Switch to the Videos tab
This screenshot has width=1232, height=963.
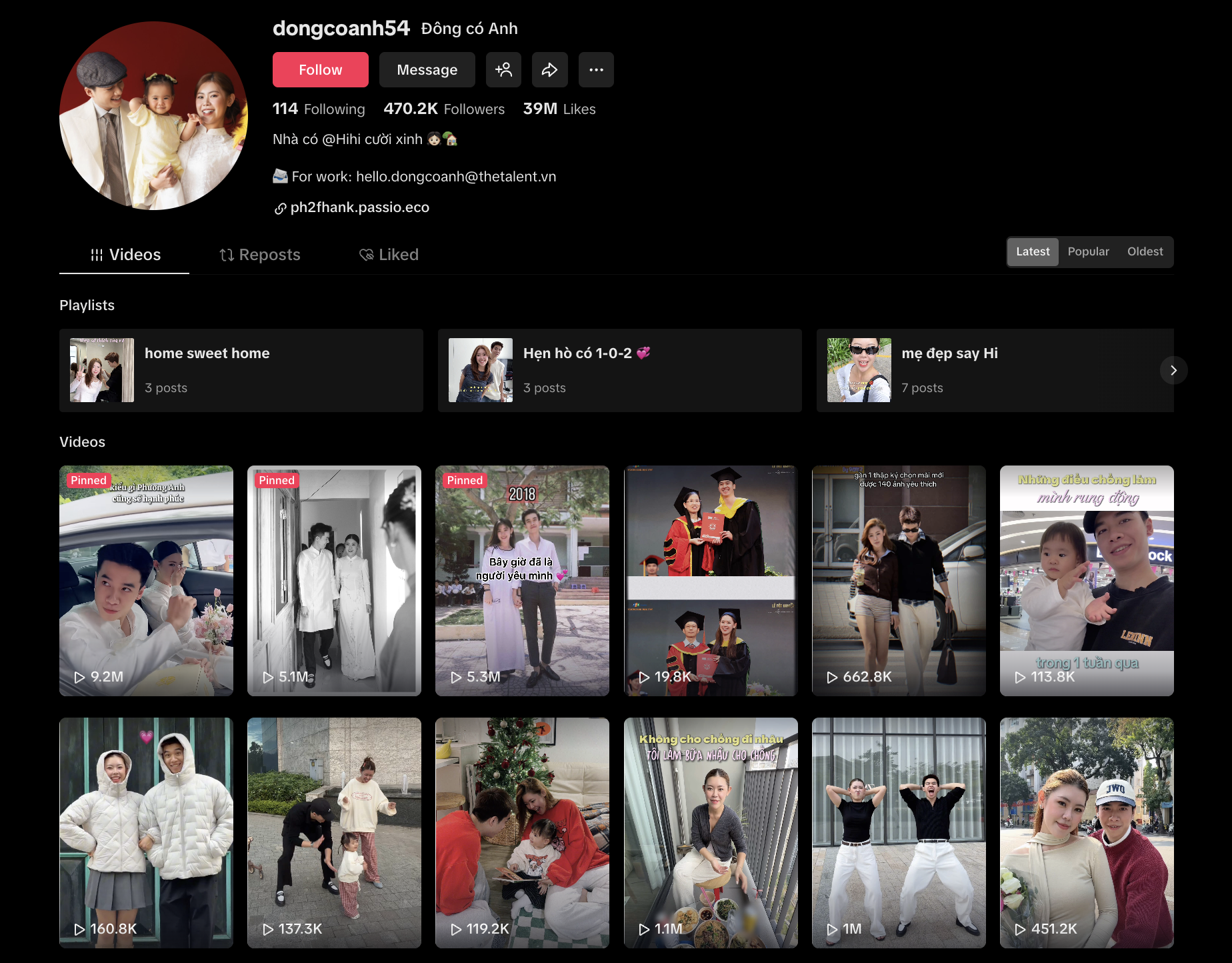(x=125, y=255)
